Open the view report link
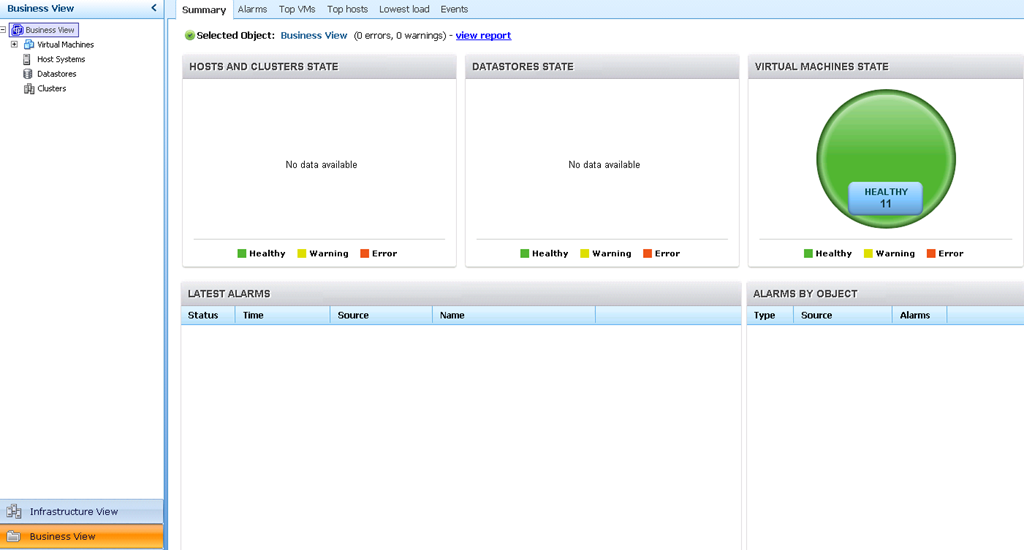 483,36
